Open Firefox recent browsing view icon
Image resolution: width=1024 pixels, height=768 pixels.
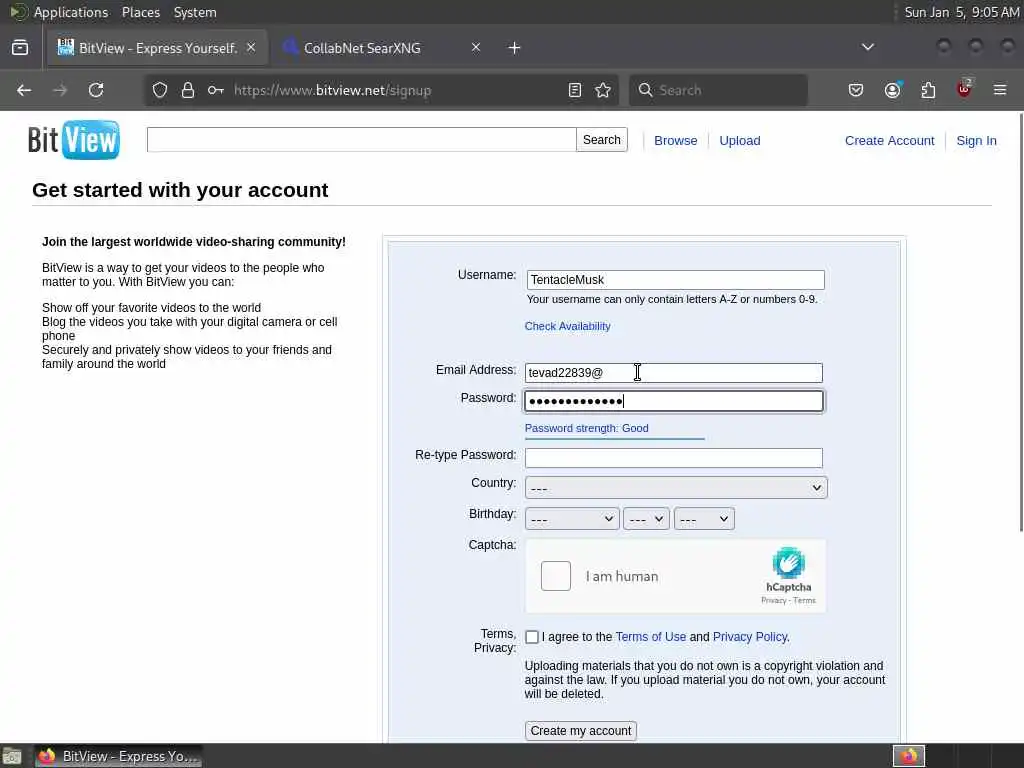tap(20, 48)
